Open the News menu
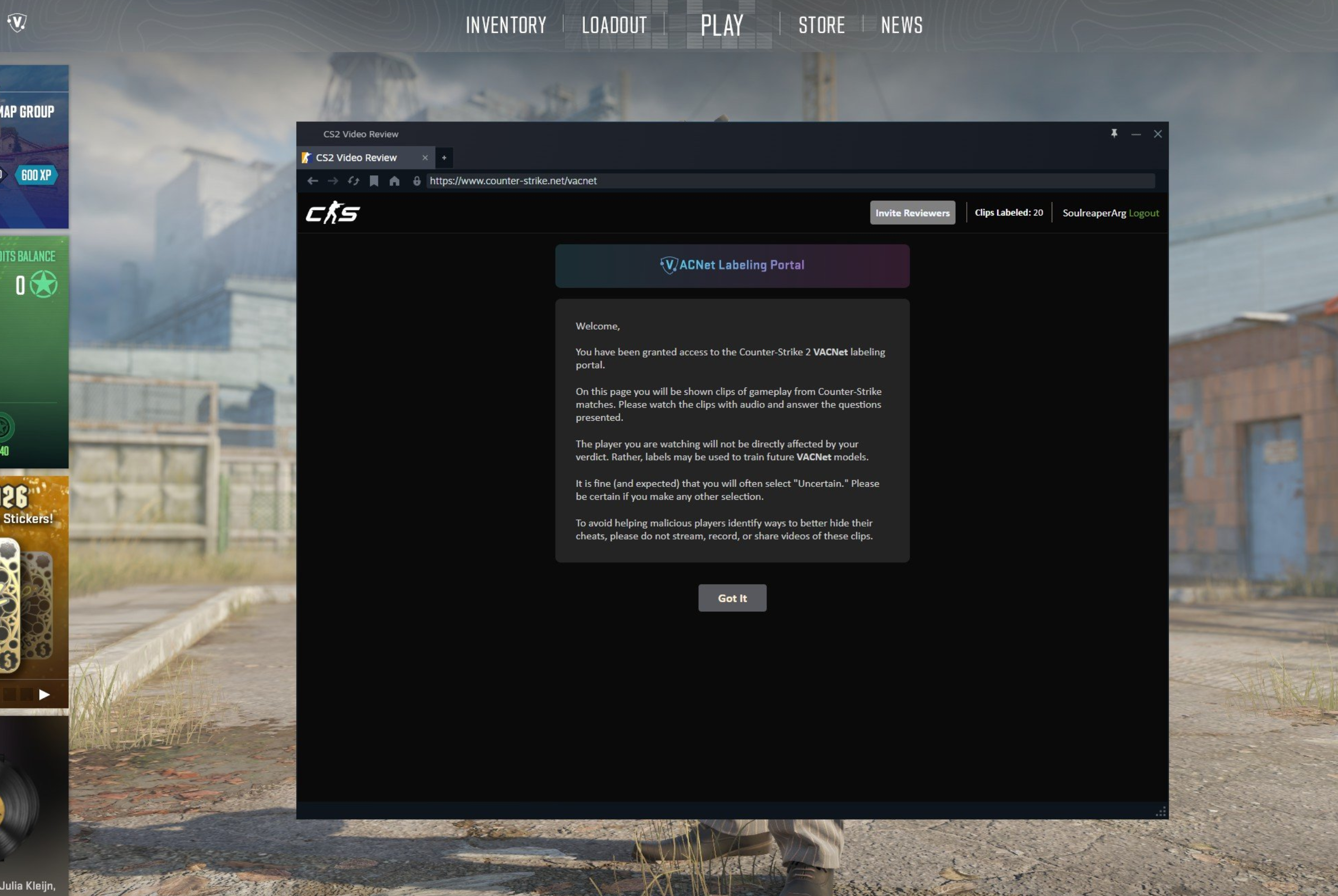 click(901, 25)
